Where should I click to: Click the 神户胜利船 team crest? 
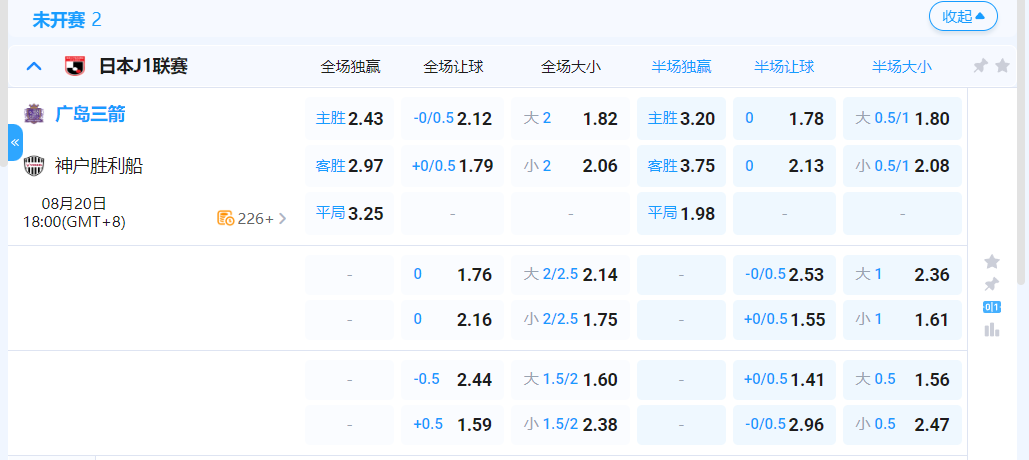click(x=35, y=165)
